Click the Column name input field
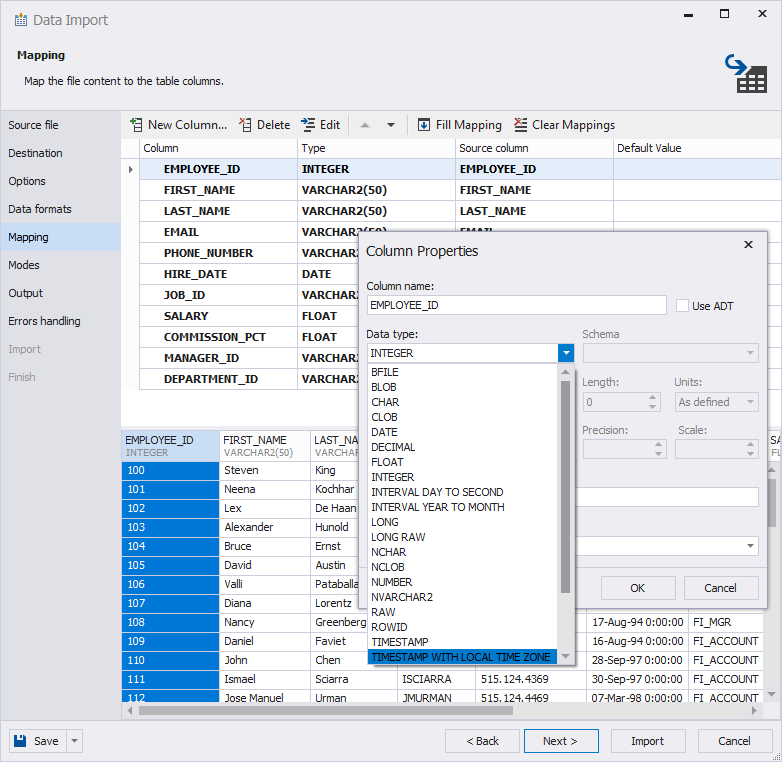 517,305
